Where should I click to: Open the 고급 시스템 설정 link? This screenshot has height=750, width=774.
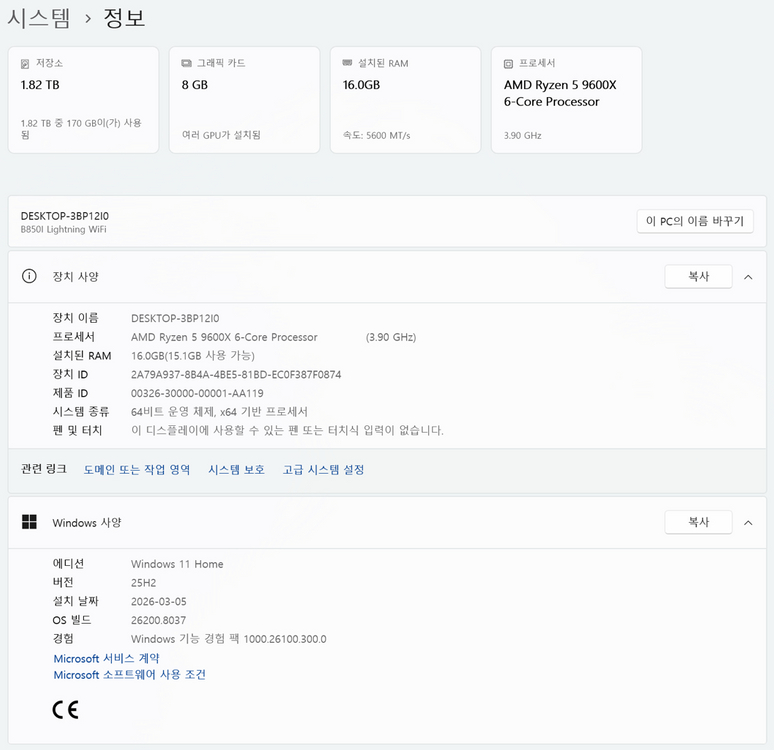pyautogui.click(x=323, y=469)
